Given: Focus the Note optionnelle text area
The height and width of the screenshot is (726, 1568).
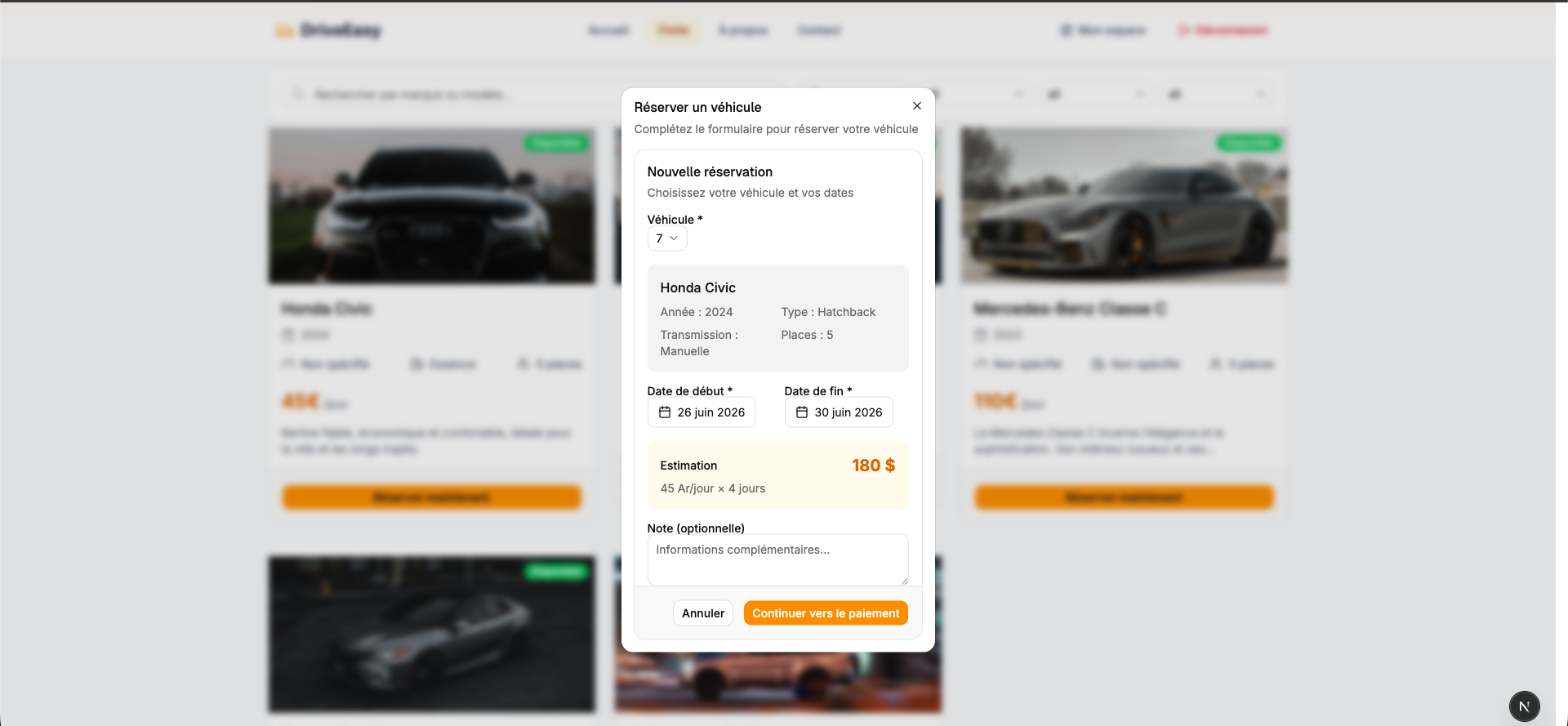Looking at the screenshot, I should [x=777, y=559].
